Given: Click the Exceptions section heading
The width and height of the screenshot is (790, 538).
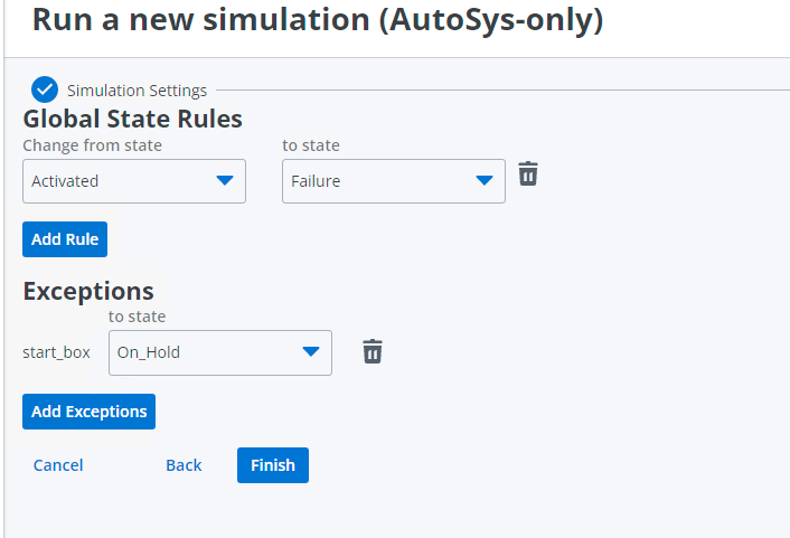Looking at the screenshot, I should 88,291.
